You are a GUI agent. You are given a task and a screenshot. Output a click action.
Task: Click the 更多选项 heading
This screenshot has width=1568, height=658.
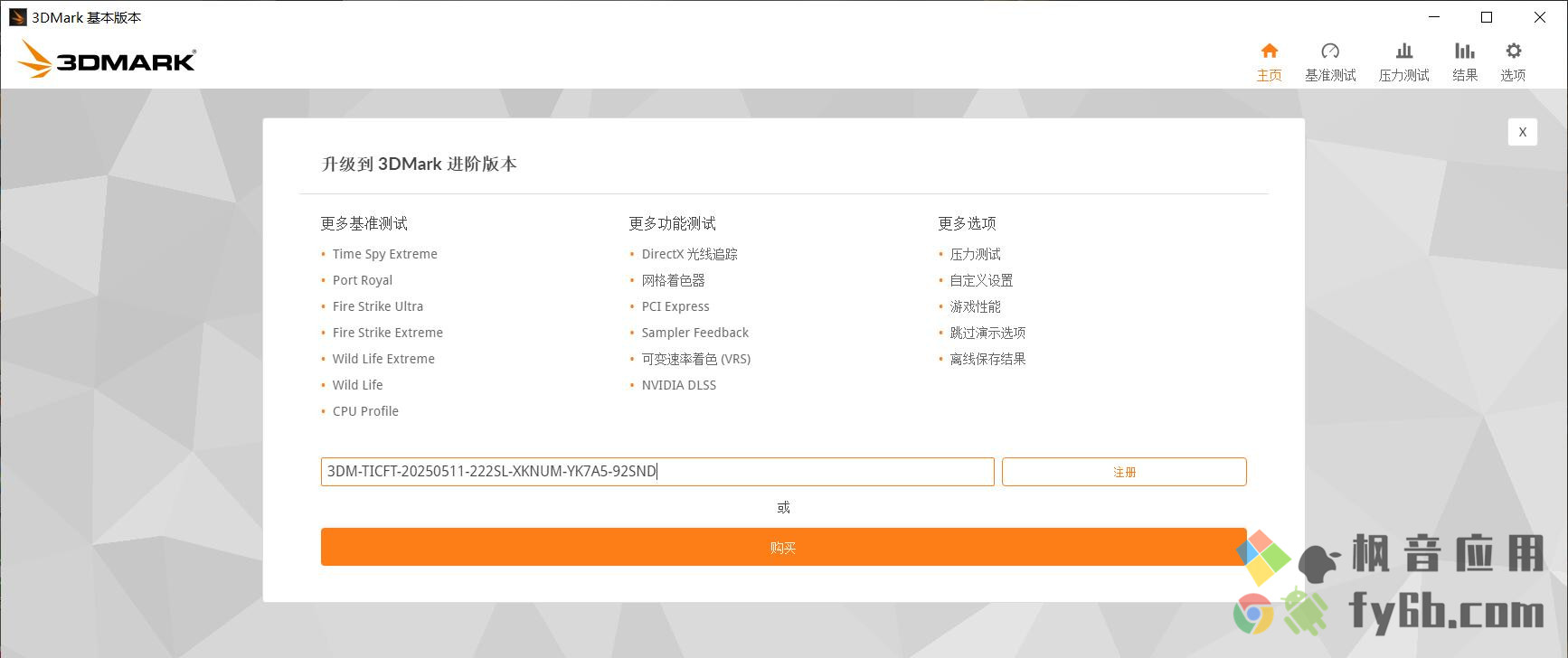(967, 223)
